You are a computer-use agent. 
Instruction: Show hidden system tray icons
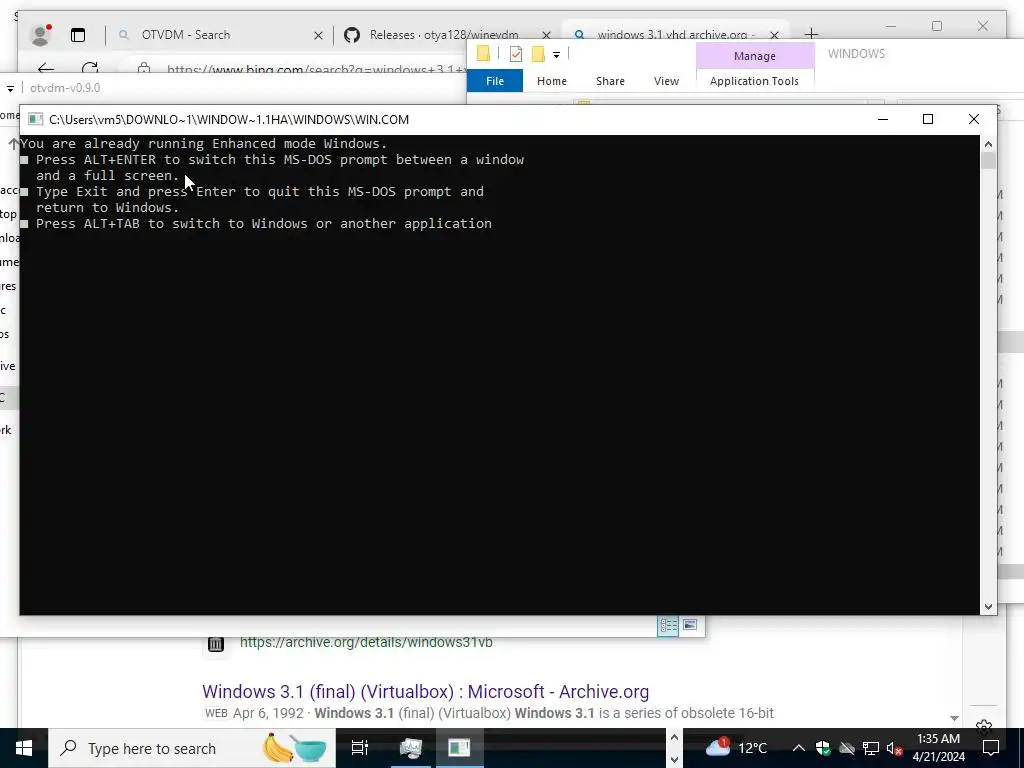(x=798, y=748)
